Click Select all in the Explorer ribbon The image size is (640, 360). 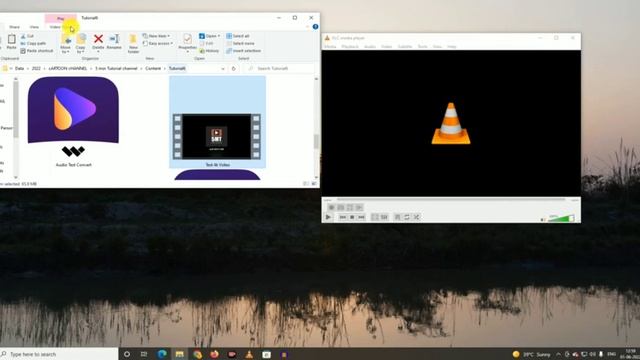238,36
